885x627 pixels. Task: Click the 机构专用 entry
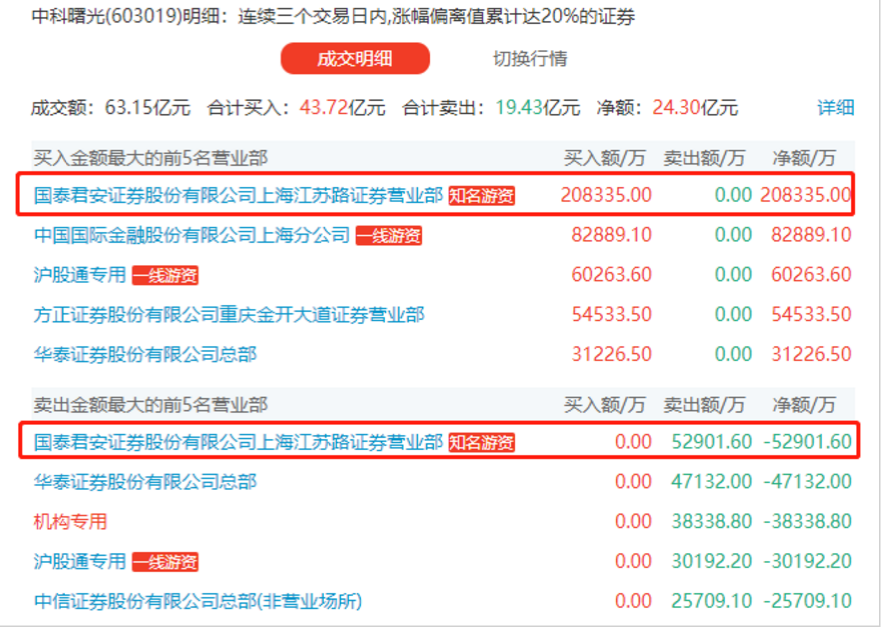[x=71, y=521]
